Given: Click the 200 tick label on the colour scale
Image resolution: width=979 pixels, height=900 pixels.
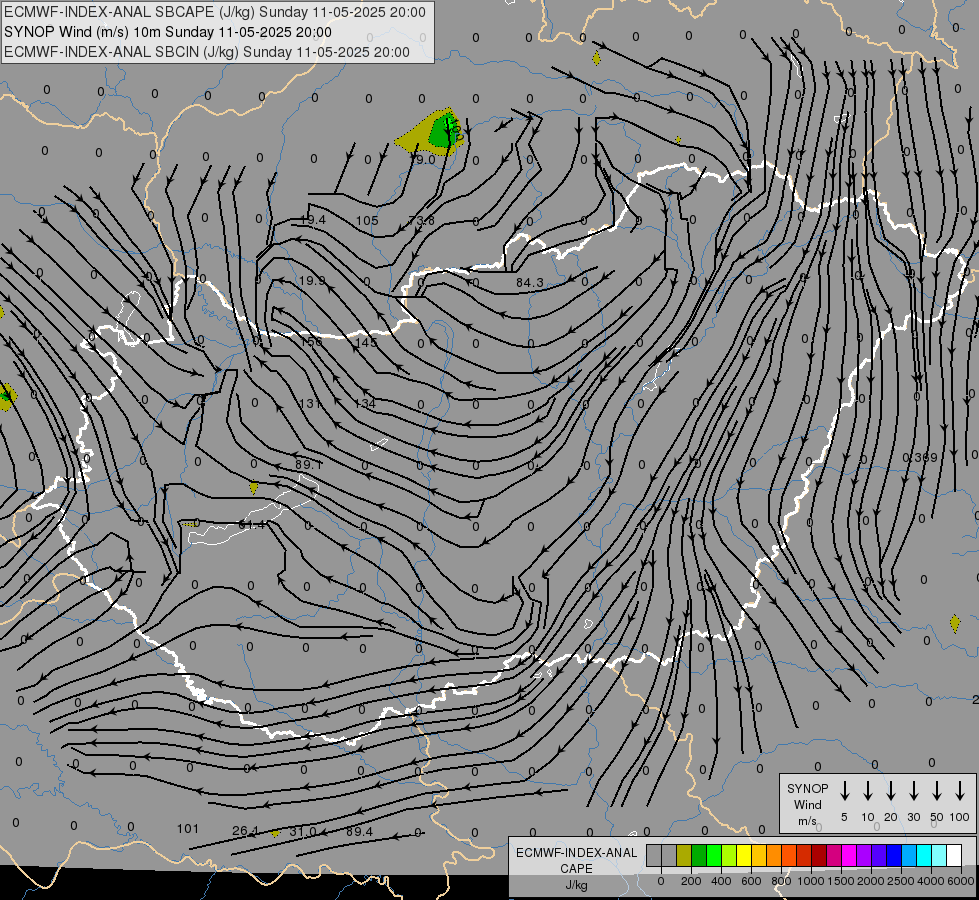Looking at the screenshot, I should pyautogui.click(x=691, y=881).
